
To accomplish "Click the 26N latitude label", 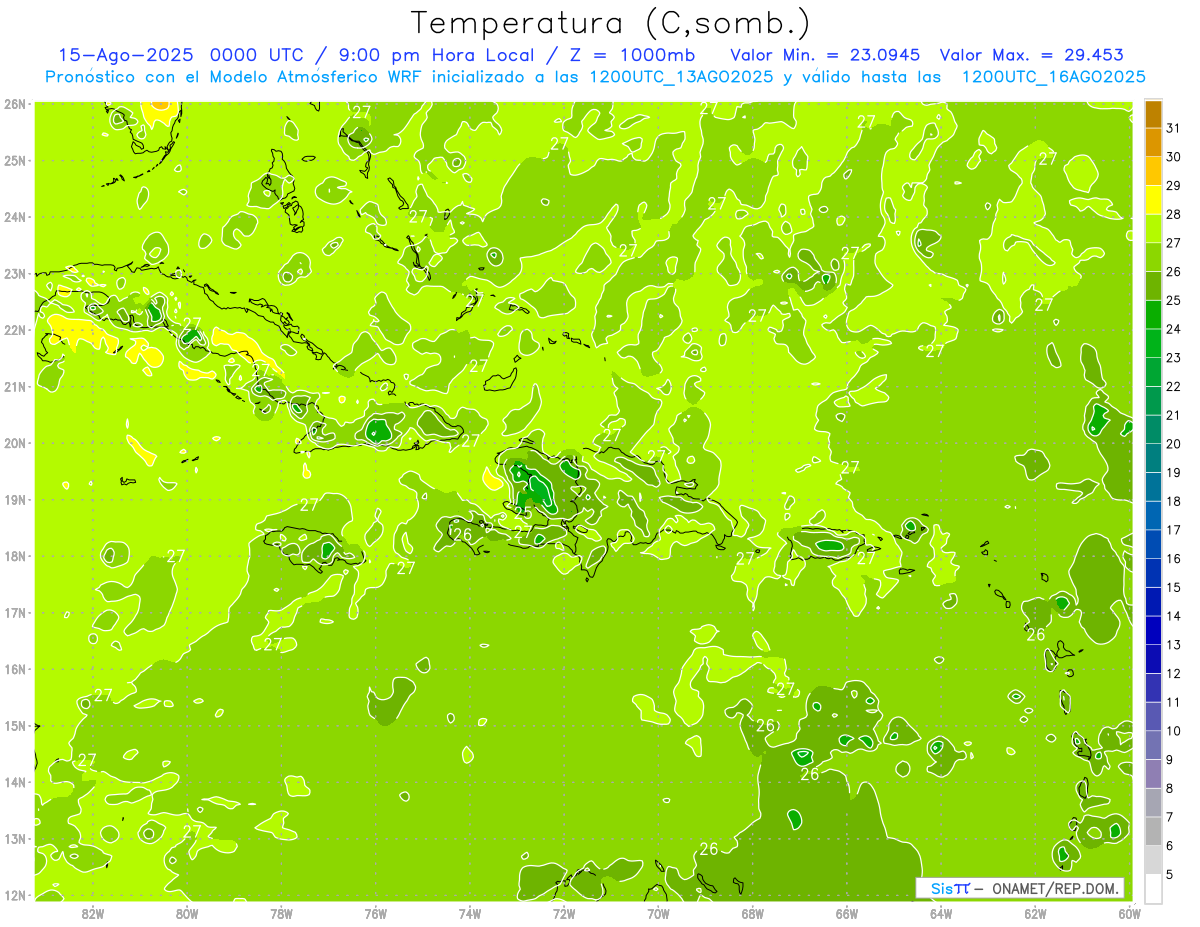I will coord(15,104).
